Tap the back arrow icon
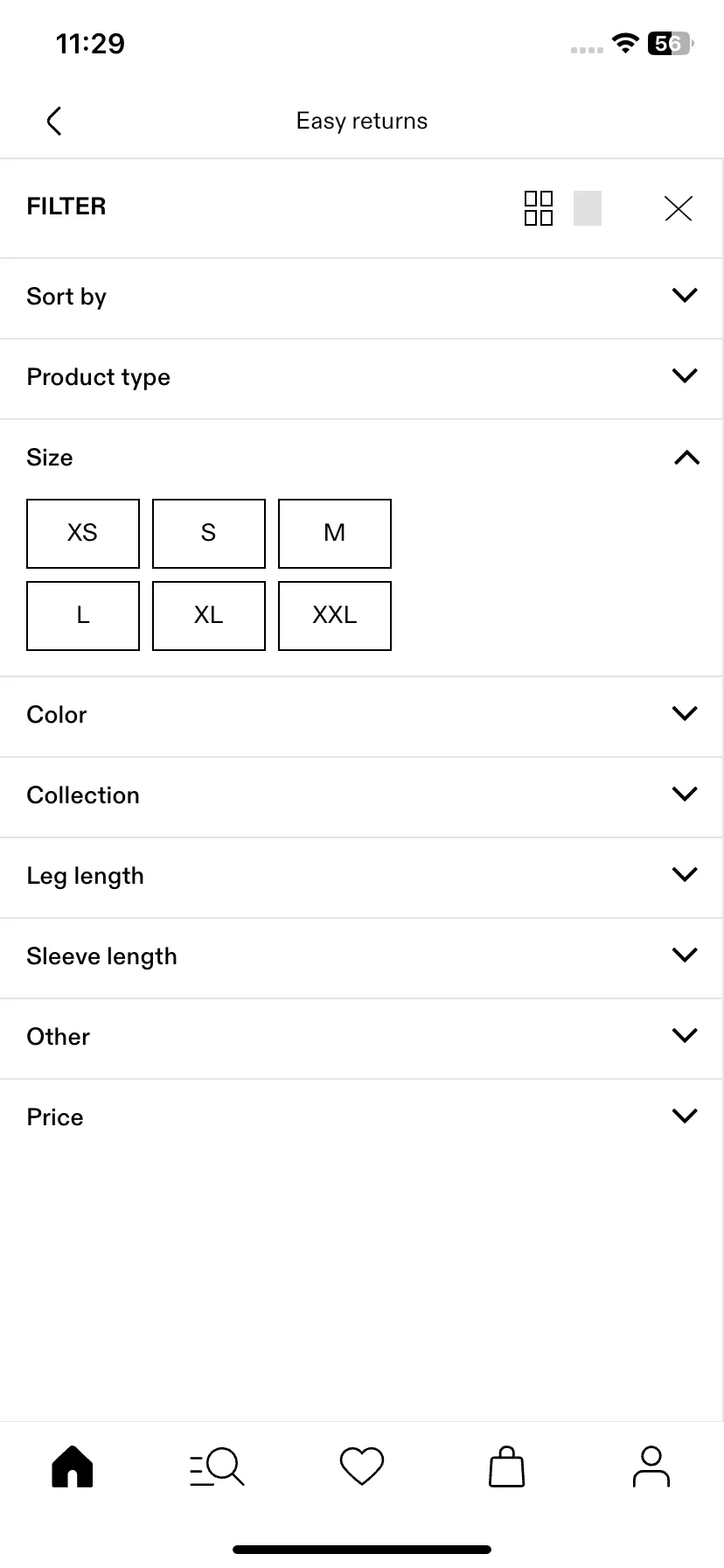The width and height of the screenshot is (724, 1568). tap(54, 121)
